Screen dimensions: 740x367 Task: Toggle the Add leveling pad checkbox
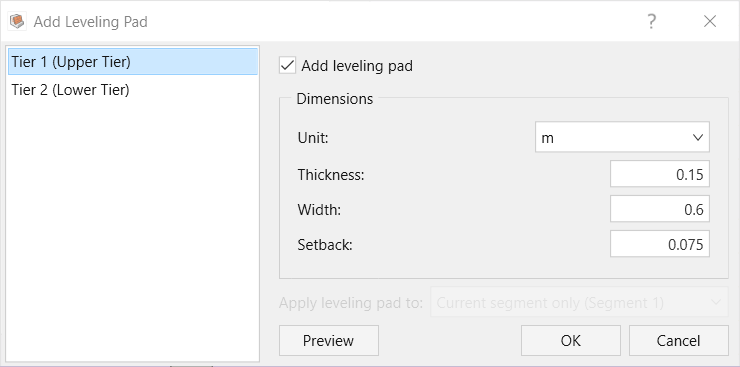287,66
